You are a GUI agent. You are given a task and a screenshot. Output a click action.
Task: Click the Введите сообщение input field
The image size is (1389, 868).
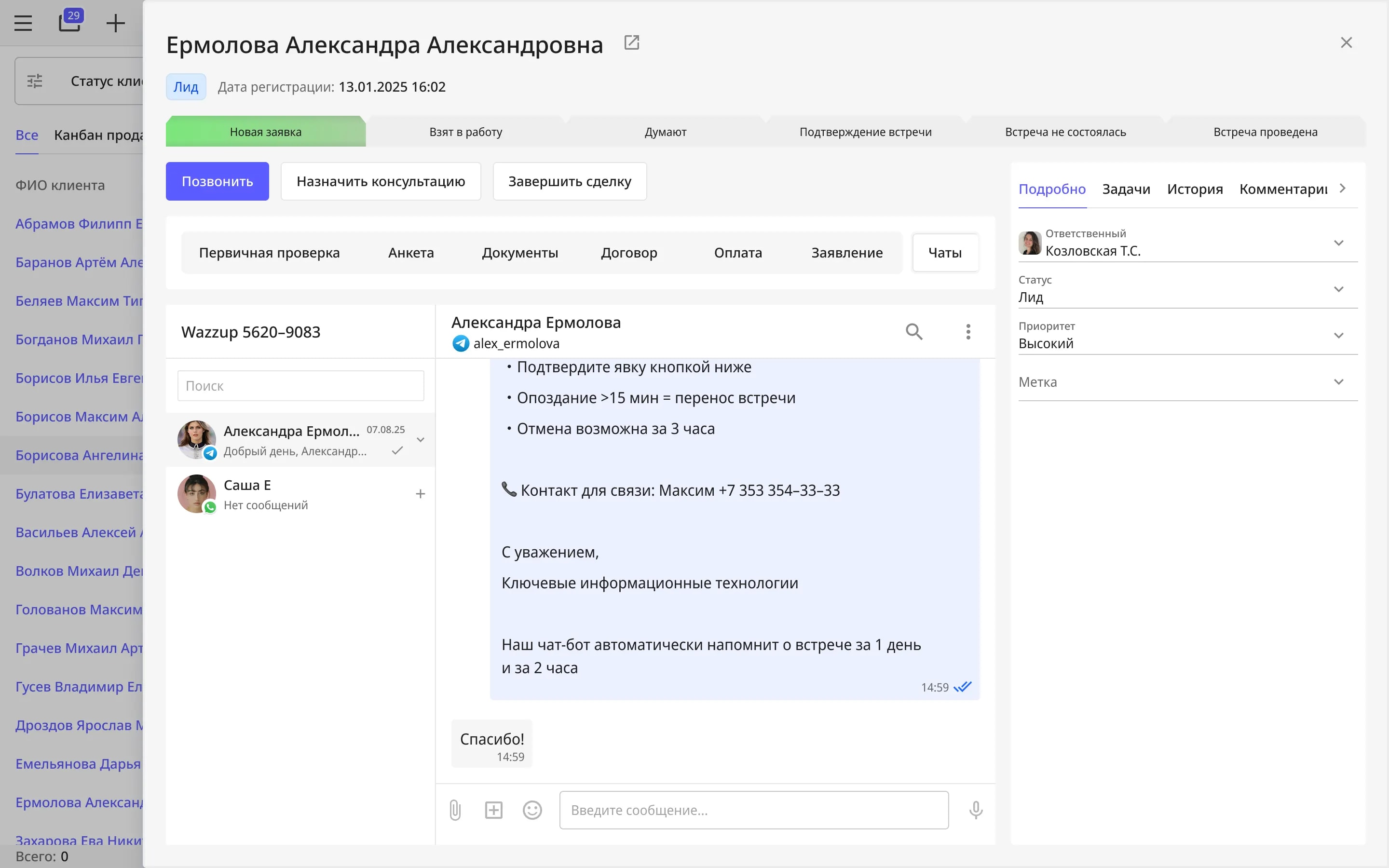point(754,810)
